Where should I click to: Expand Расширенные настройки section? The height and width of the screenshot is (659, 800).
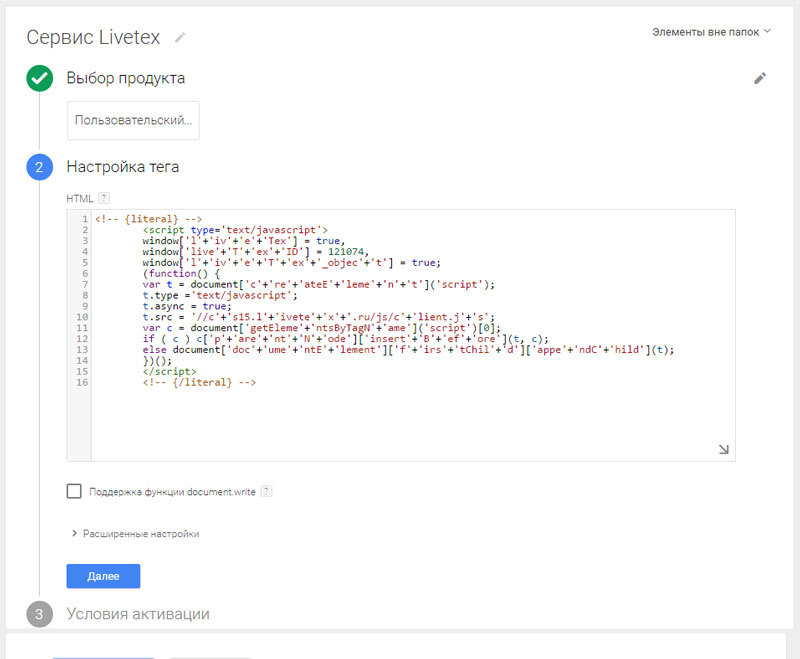(136, 534)
